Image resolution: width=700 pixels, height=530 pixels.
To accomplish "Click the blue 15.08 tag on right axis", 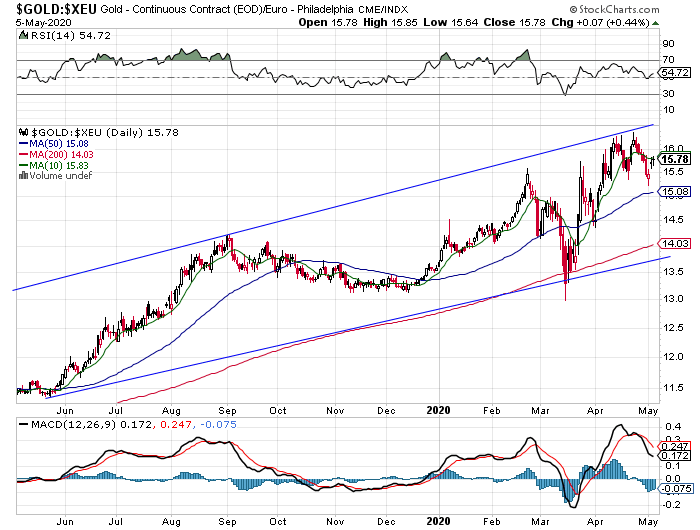I will tap(676, 192).
